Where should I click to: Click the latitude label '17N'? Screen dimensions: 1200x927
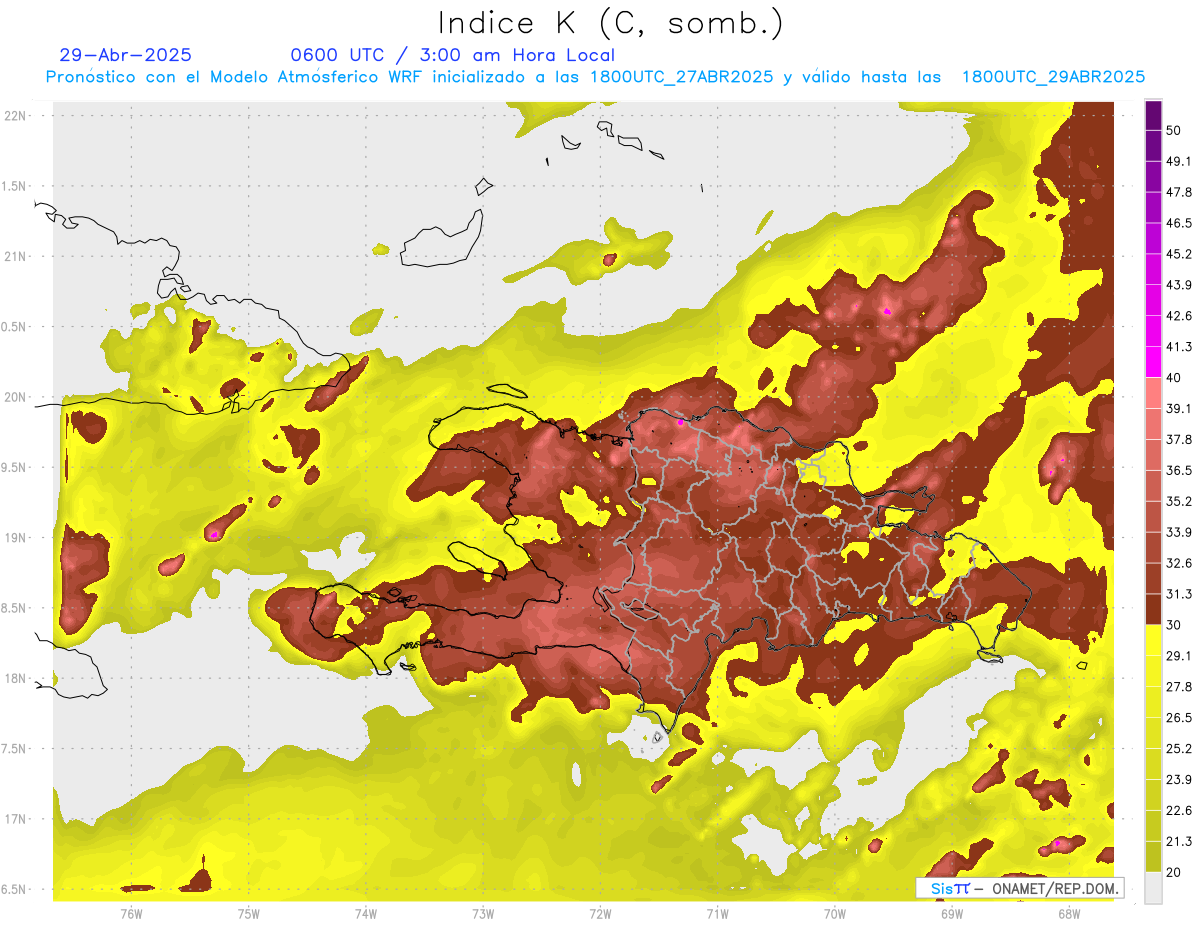[16, 819]
